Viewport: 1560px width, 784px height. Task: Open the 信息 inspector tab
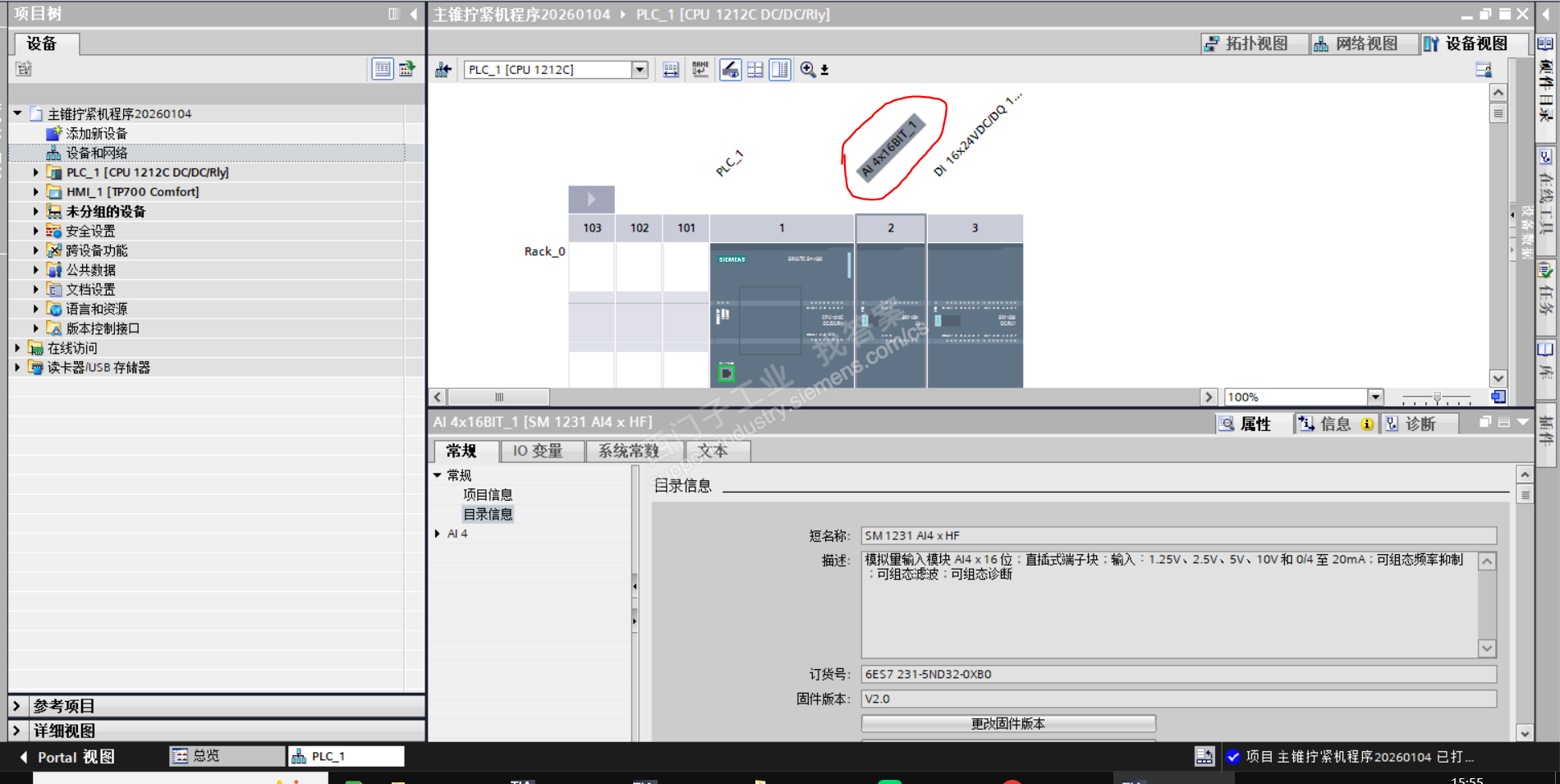1335,424
